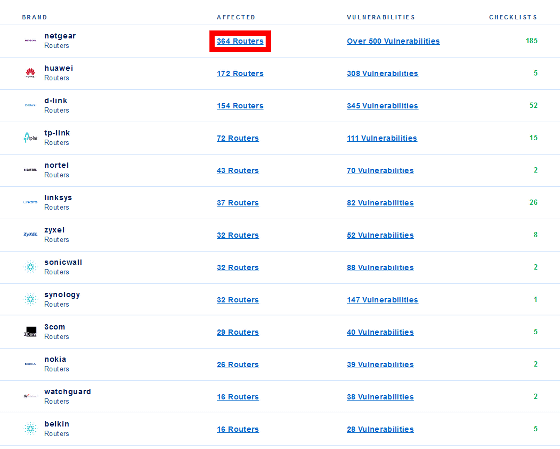560x449 pixels.
Task: View Over 500 Vulnerabilities for Netgear
Action: (x=393, y=41)
